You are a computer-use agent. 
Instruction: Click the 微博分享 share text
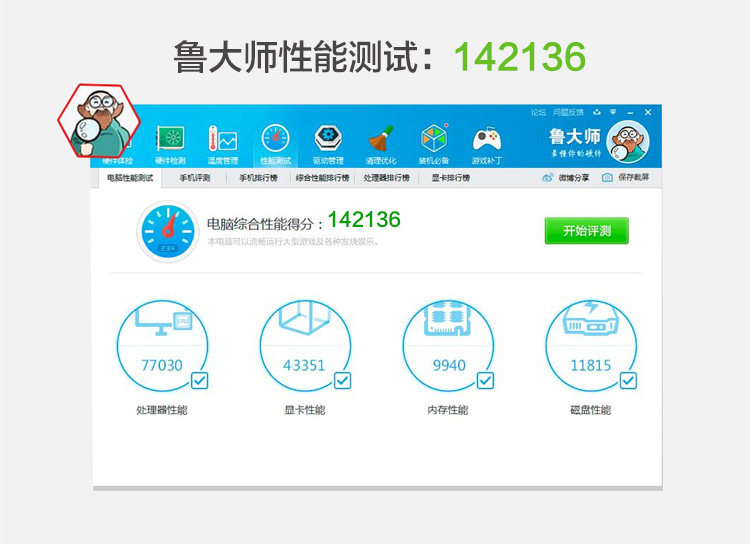(x=574, y=178)
